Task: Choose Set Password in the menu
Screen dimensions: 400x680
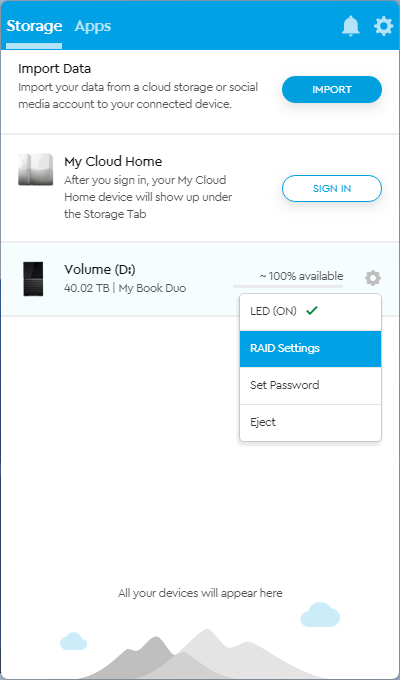Action: [x=310, y=386]
